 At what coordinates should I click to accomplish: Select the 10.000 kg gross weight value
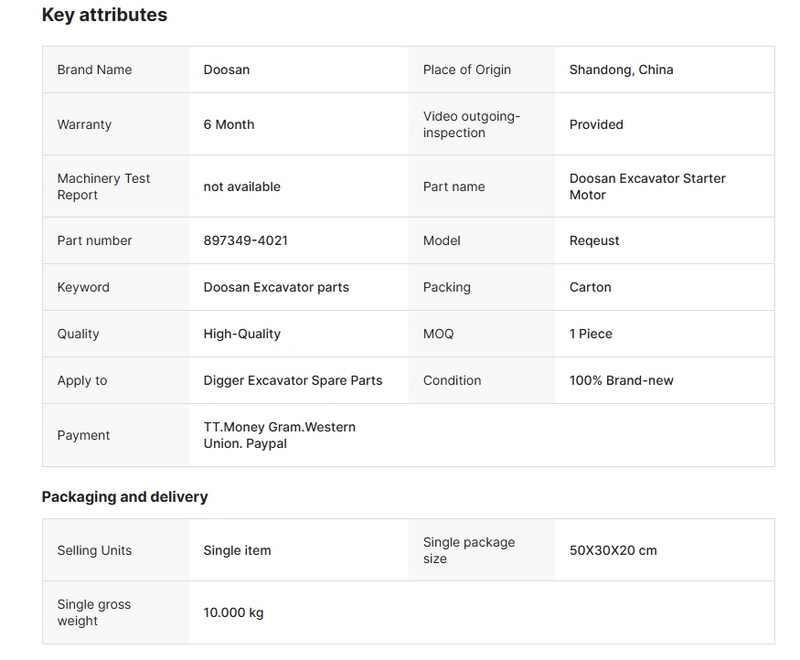click(x=233, y=612)
